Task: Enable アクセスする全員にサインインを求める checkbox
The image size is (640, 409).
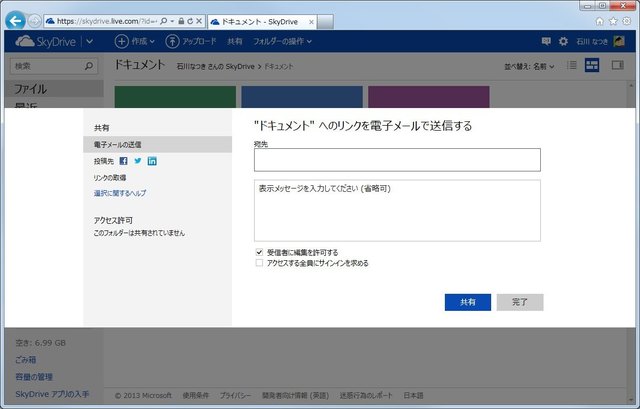Action: coord(260,264)
